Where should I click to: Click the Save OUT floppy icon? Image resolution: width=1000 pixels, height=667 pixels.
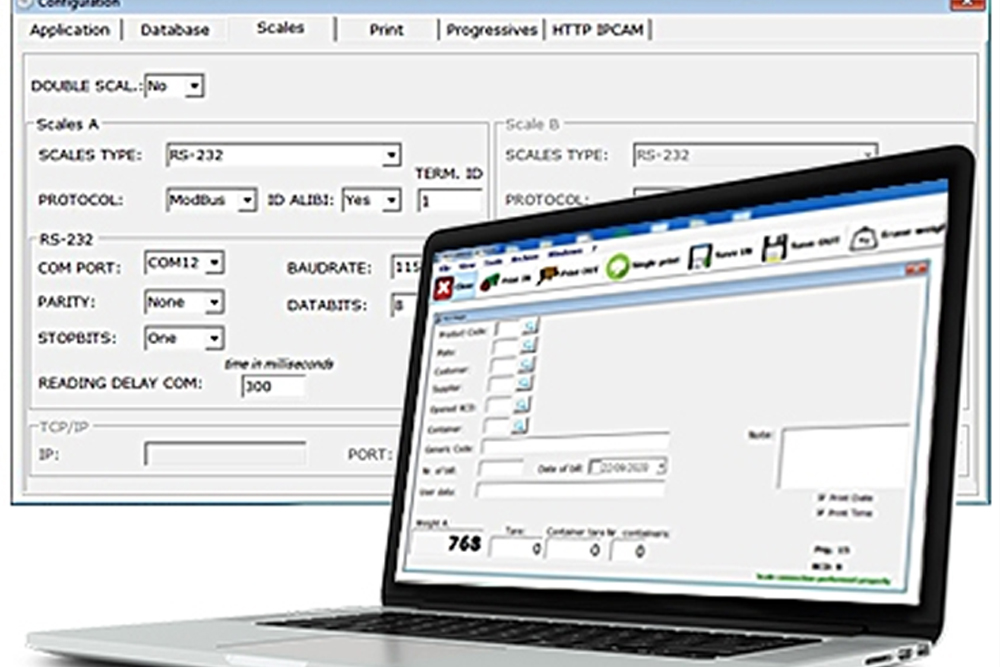click(x=775, y=249)
